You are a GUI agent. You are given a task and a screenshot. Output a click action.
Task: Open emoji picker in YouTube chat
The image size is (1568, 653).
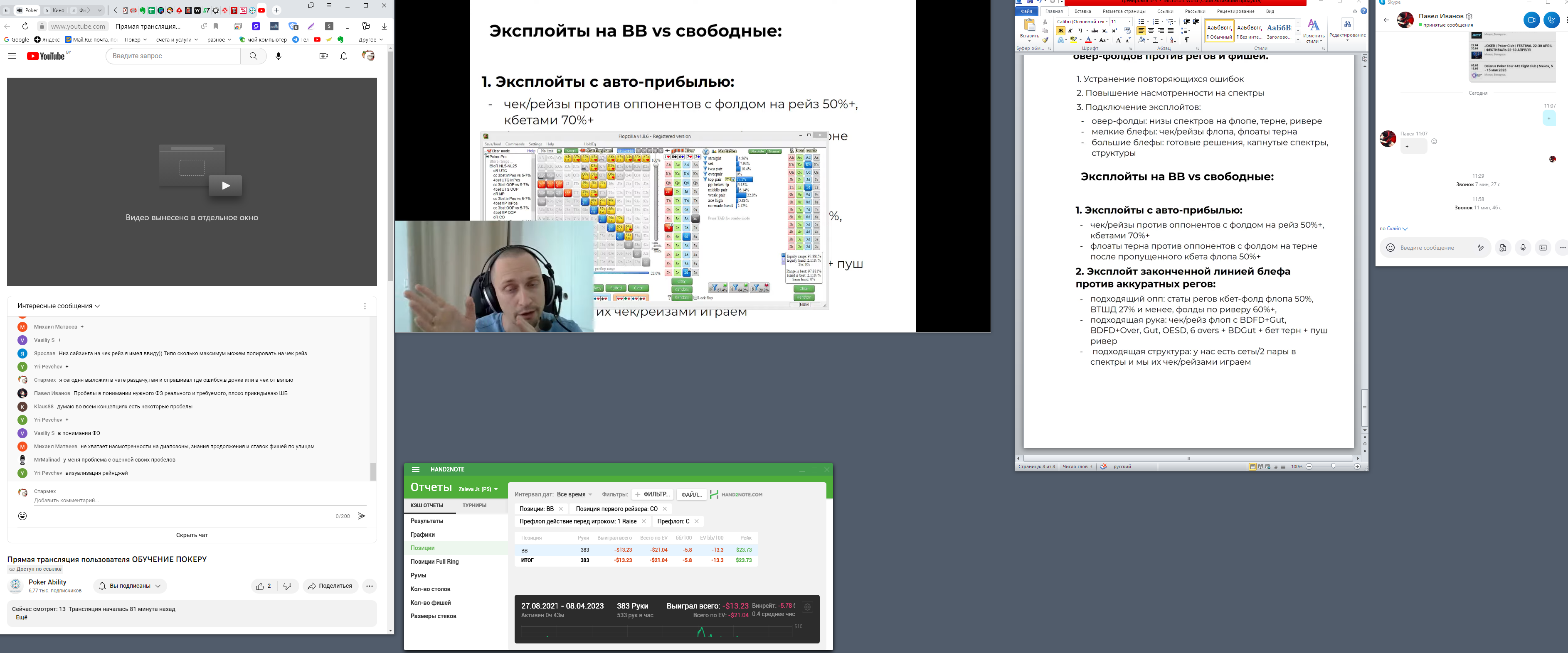[x=22, y=516]
